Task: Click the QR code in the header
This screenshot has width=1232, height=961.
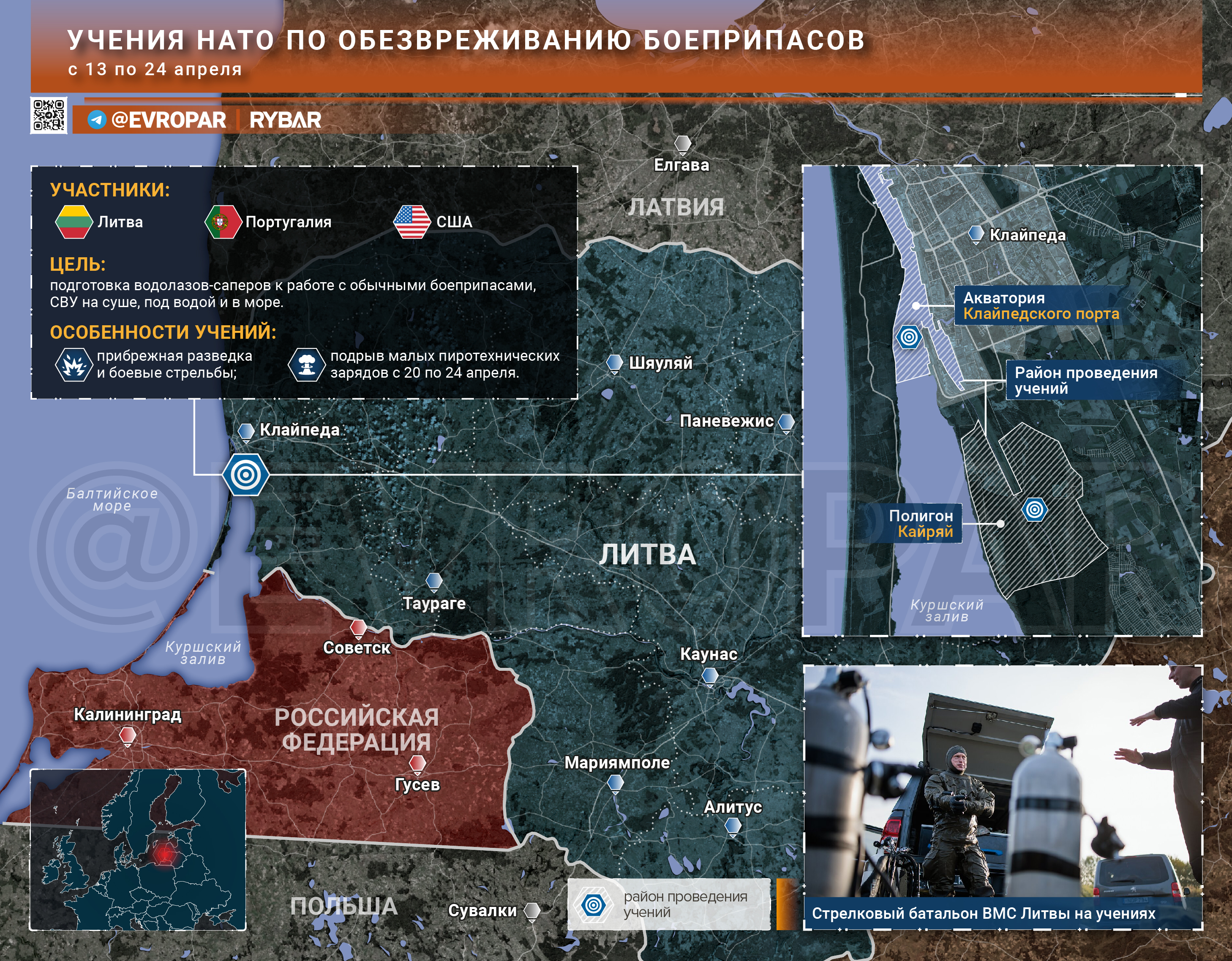Action: [49, 115]
